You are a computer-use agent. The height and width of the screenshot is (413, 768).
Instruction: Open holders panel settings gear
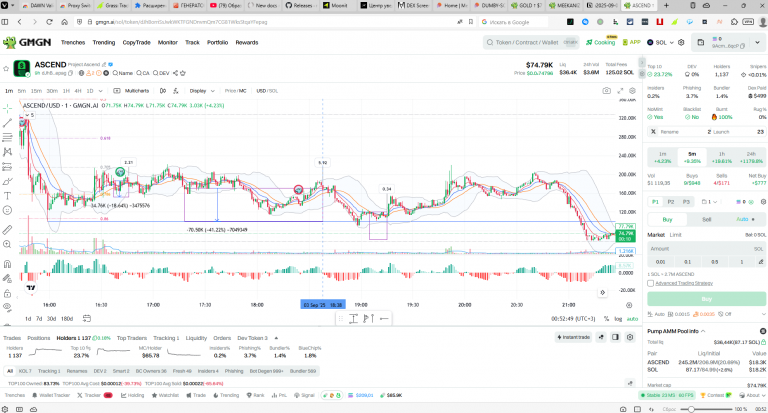630,337
